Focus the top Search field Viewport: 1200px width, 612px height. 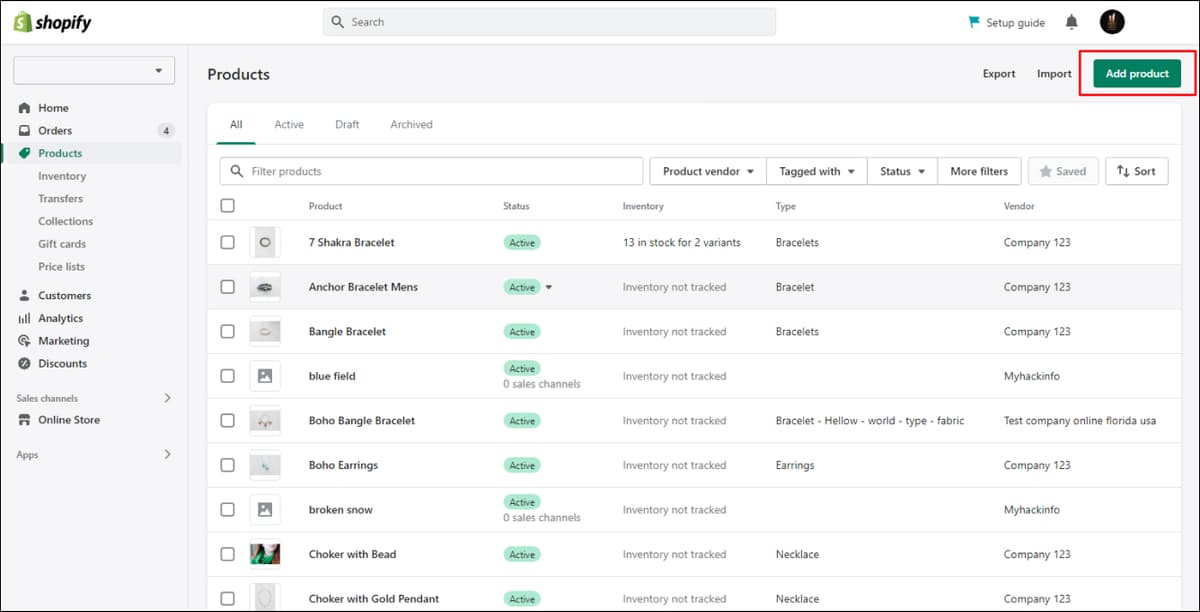point(549,22)
